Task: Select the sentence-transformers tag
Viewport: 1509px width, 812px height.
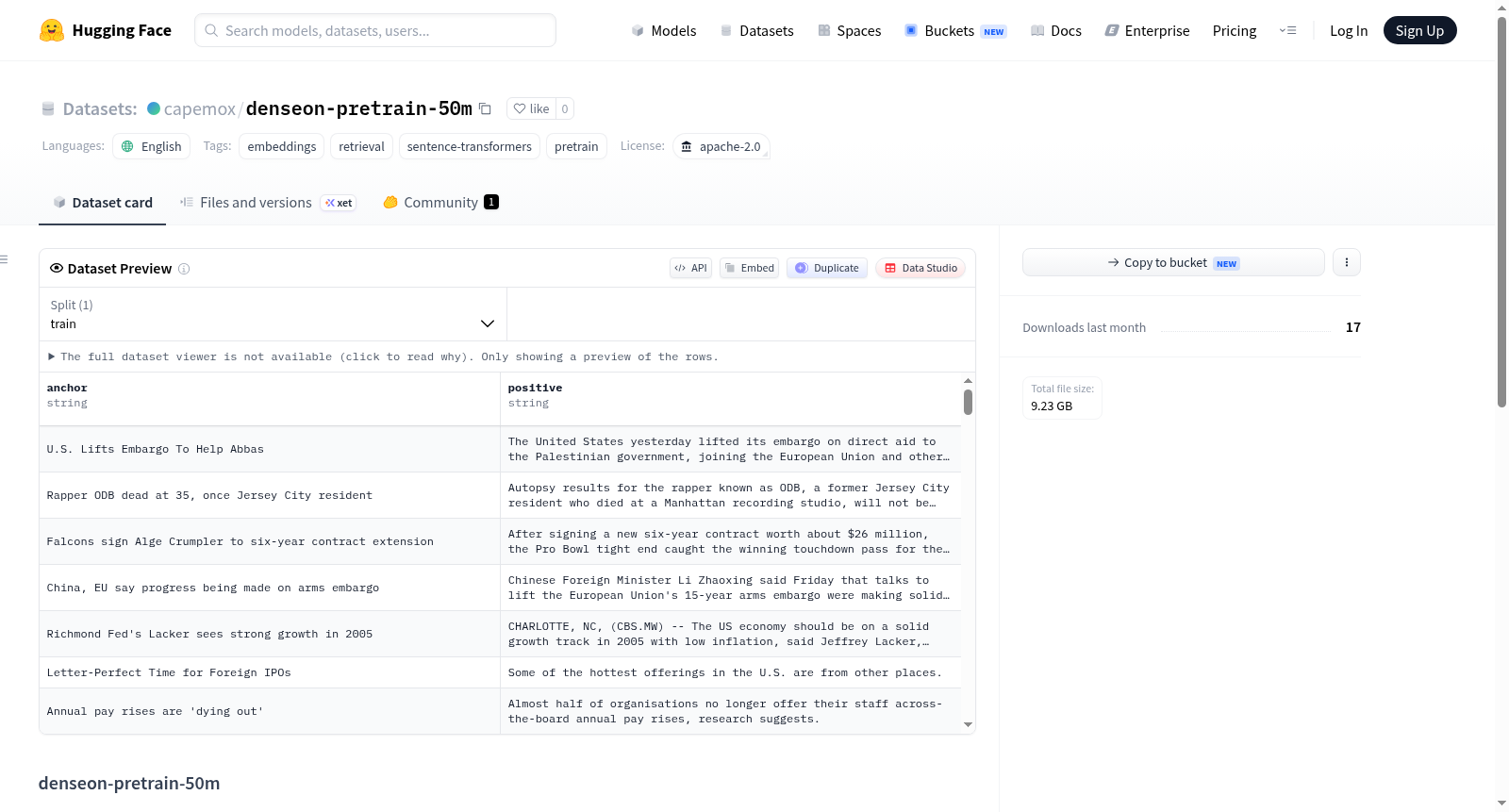Action: 470,146
